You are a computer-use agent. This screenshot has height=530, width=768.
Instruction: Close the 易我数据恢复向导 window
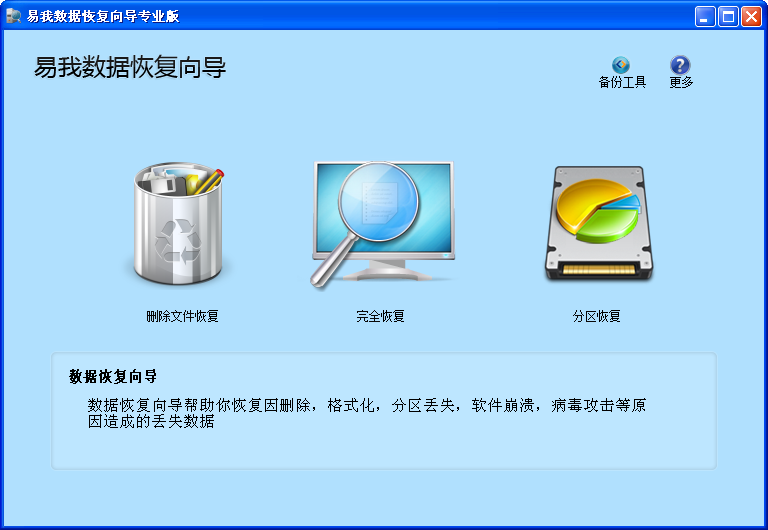pyautogui.click(x=751, y=17)
